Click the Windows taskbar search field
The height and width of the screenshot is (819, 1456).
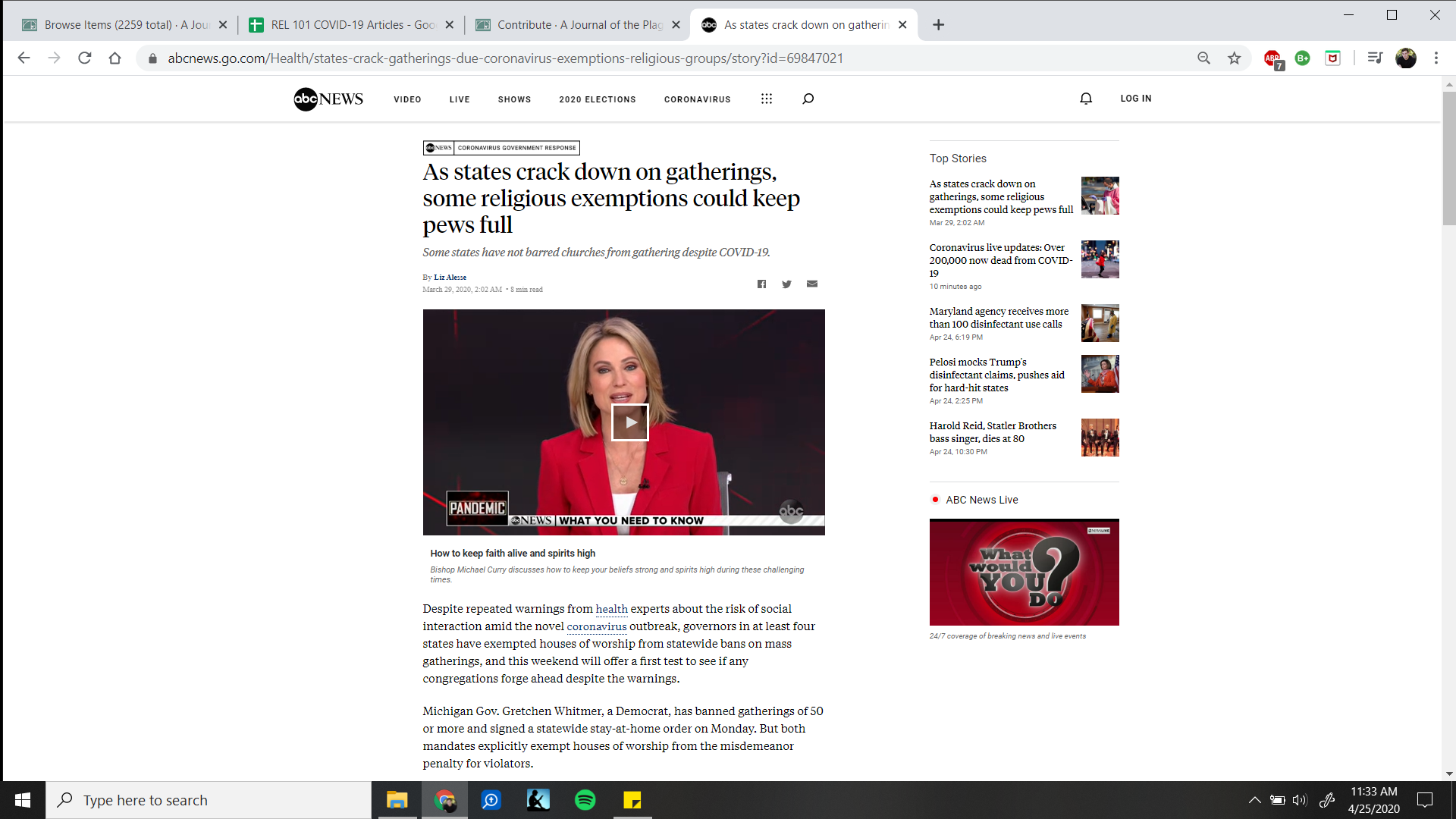[x=209, y=800]
